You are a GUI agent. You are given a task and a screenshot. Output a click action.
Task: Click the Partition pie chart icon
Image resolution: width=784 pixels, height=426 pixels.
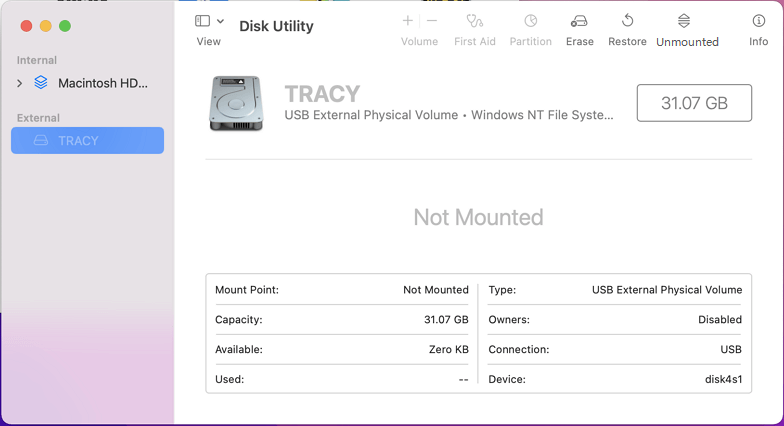point(530,21)
